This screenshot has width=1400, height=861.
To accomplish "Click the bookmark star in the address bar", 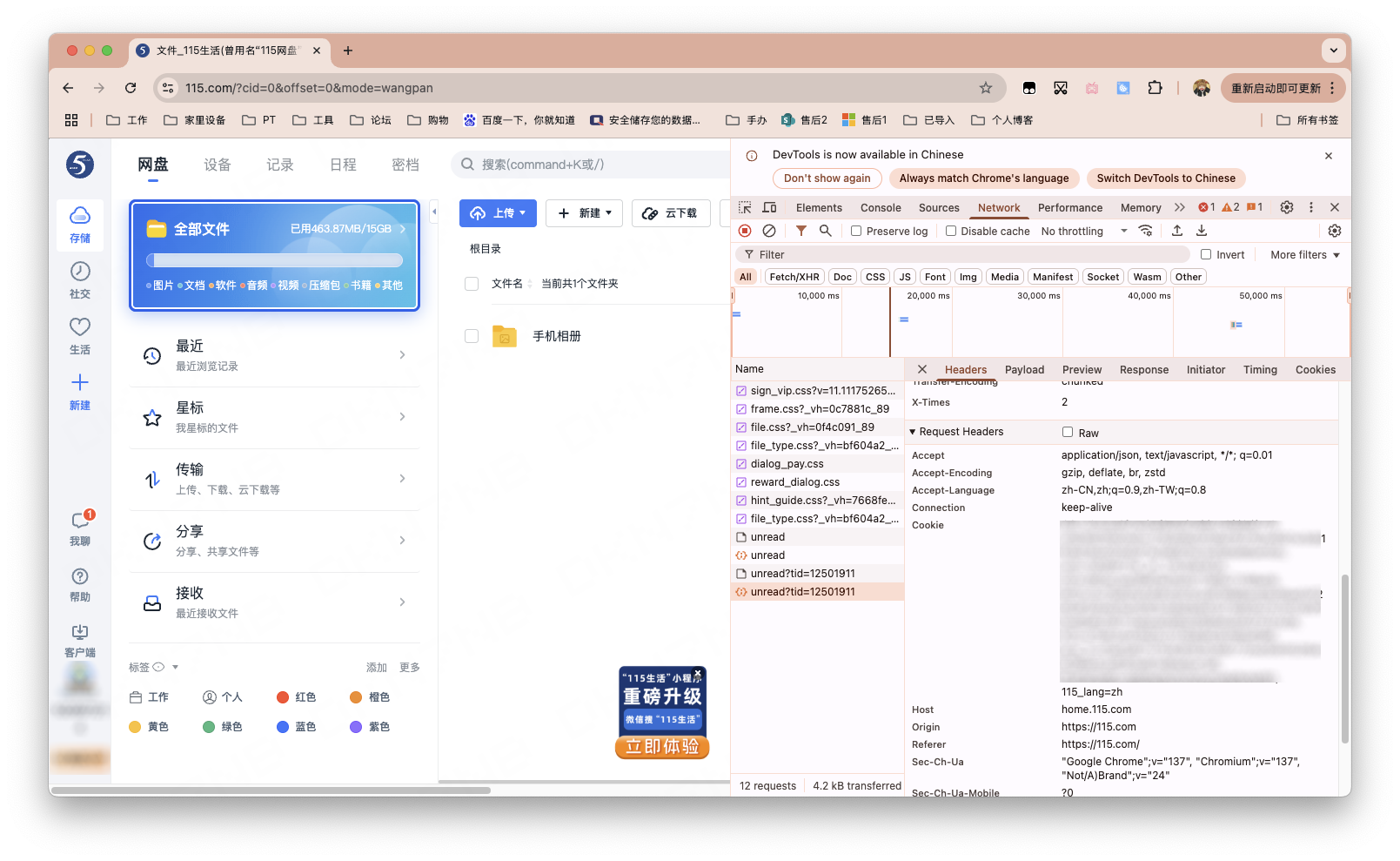I will [985, 88].
